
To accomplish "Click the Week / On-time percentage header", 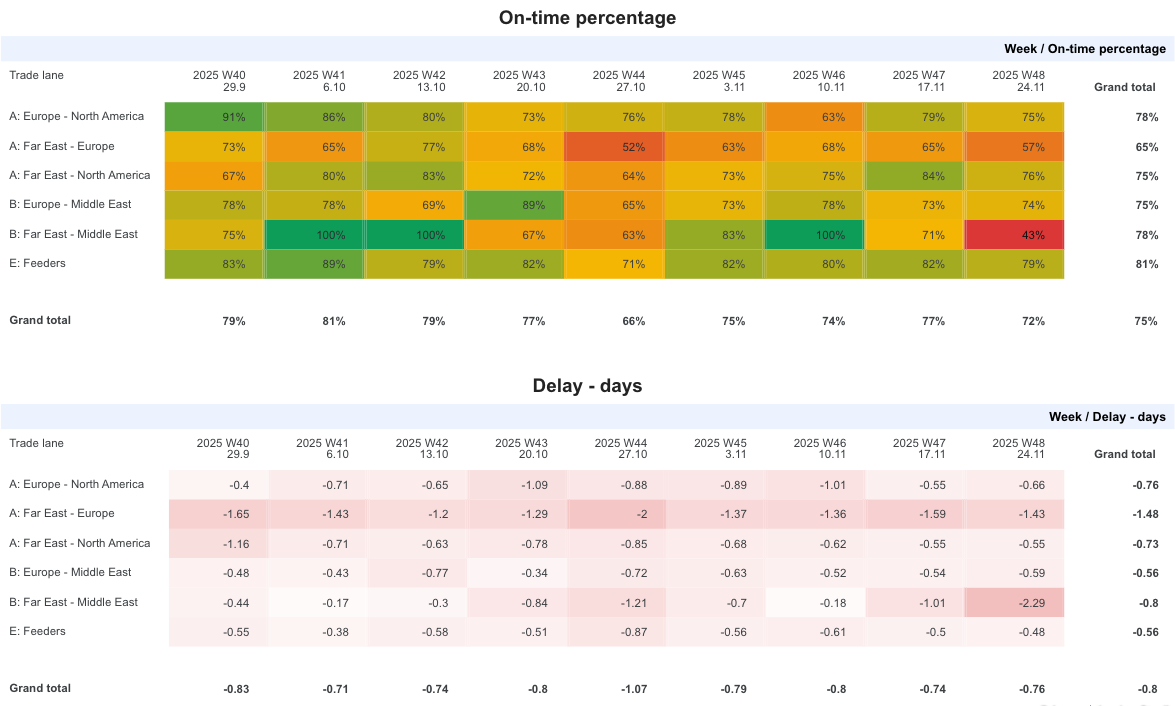I will 1084,49.
